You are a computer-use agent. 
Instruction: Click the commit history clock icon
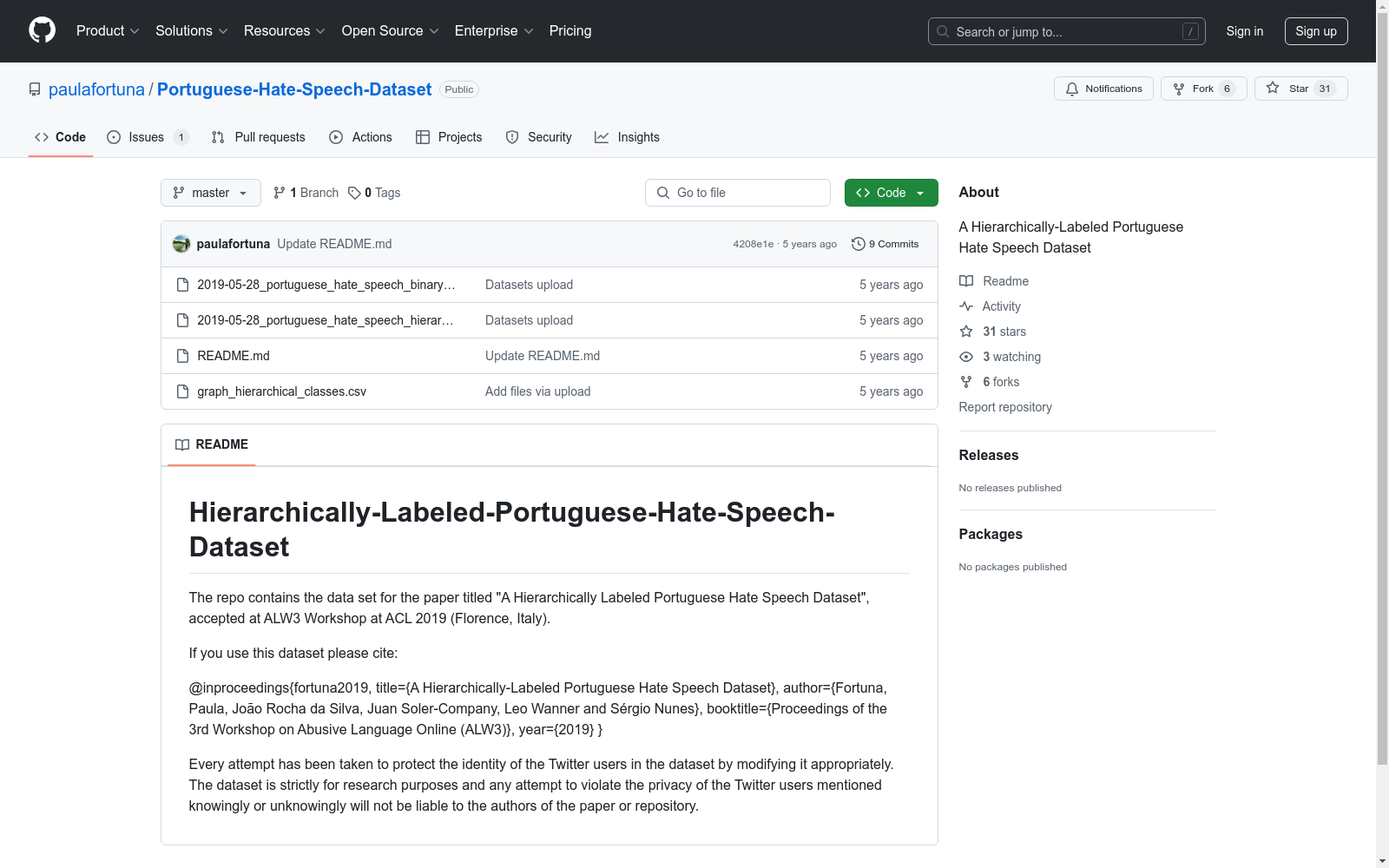point(859,244)
